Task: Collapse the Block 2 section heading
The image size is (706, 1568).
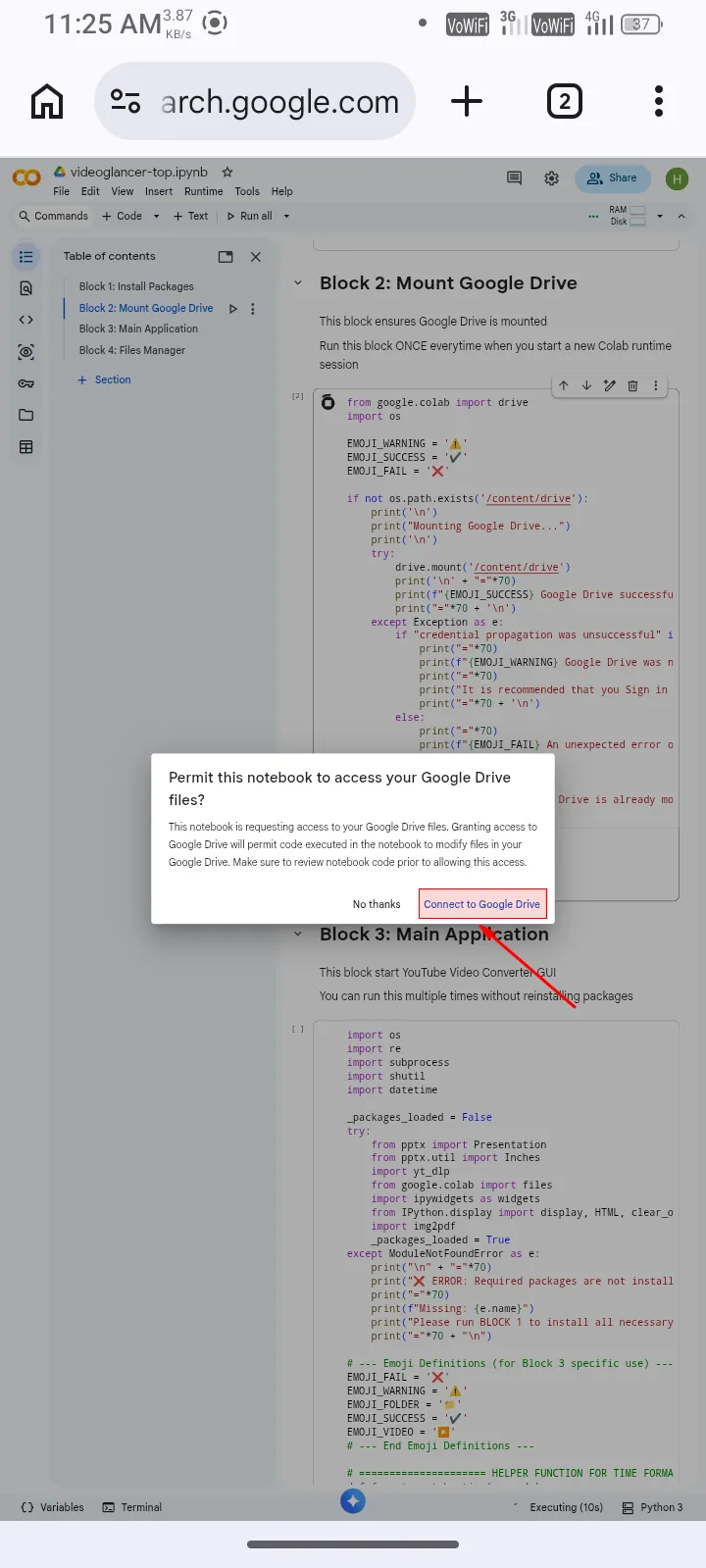Action: [x=298, y=283]
